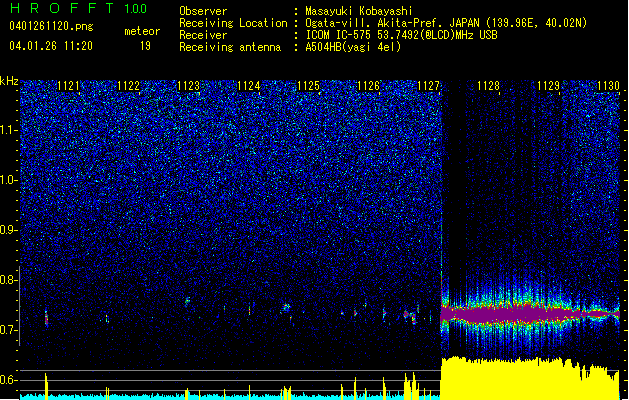Click the Receiver label
Viewport: 629px width, 400px height.
point(203,35)
